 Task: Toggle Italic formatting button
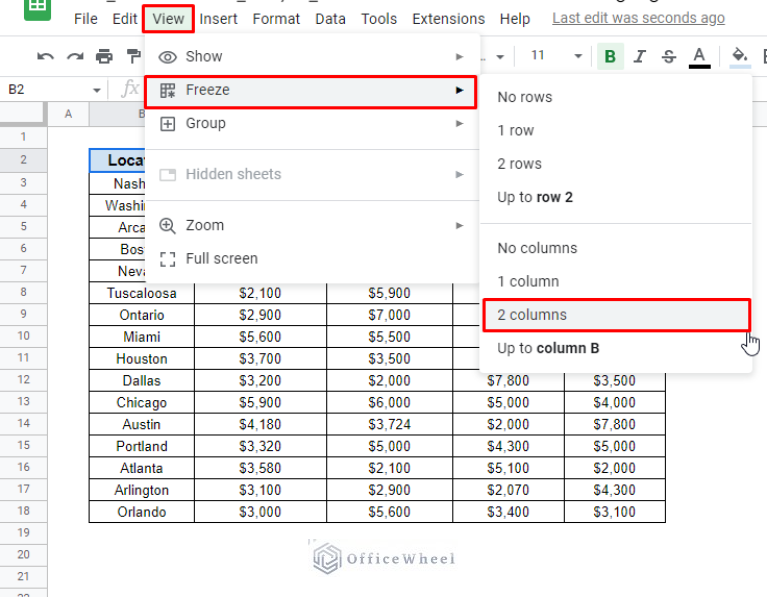(639, 56)
